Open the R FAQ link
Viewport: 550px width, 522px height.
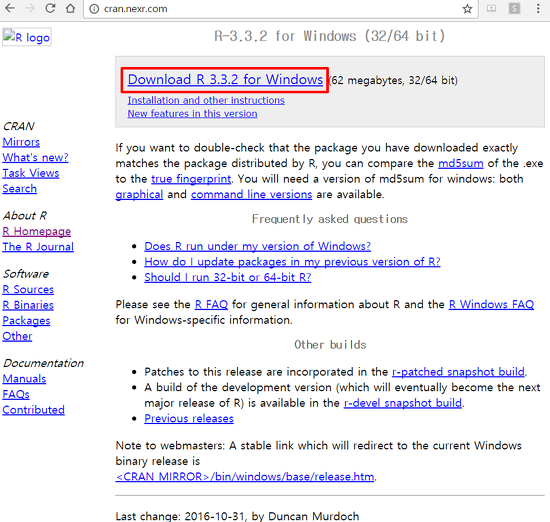click(211, 304)
